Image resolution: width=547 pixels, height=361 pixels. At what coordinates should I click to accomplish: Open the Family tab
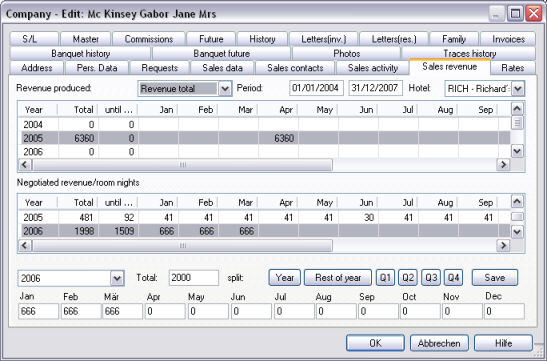[454, 39]
